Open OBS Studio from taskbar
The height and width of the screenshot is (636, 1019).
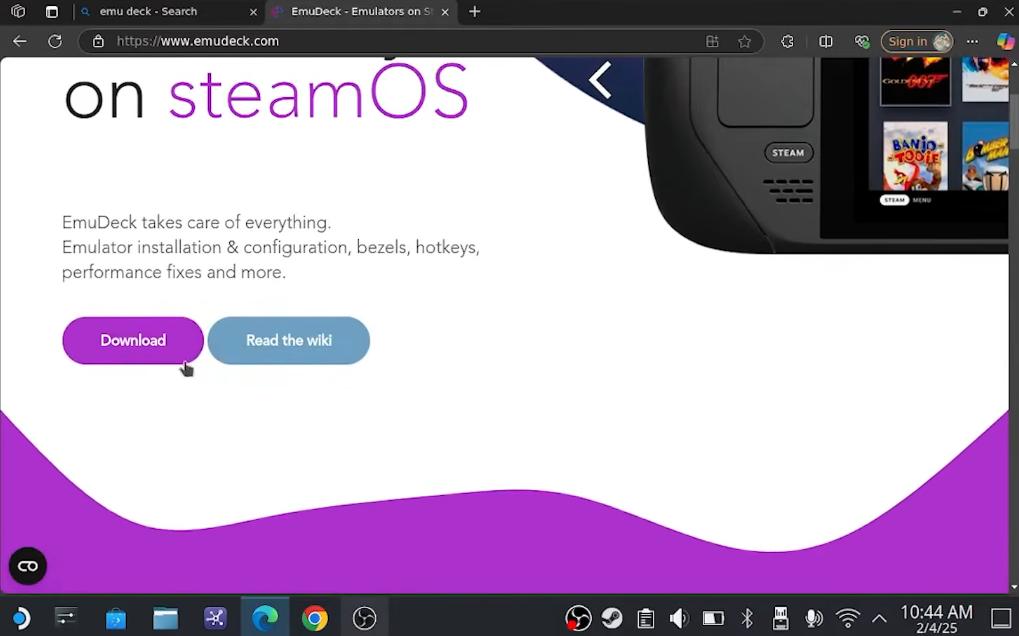[365, 618]
